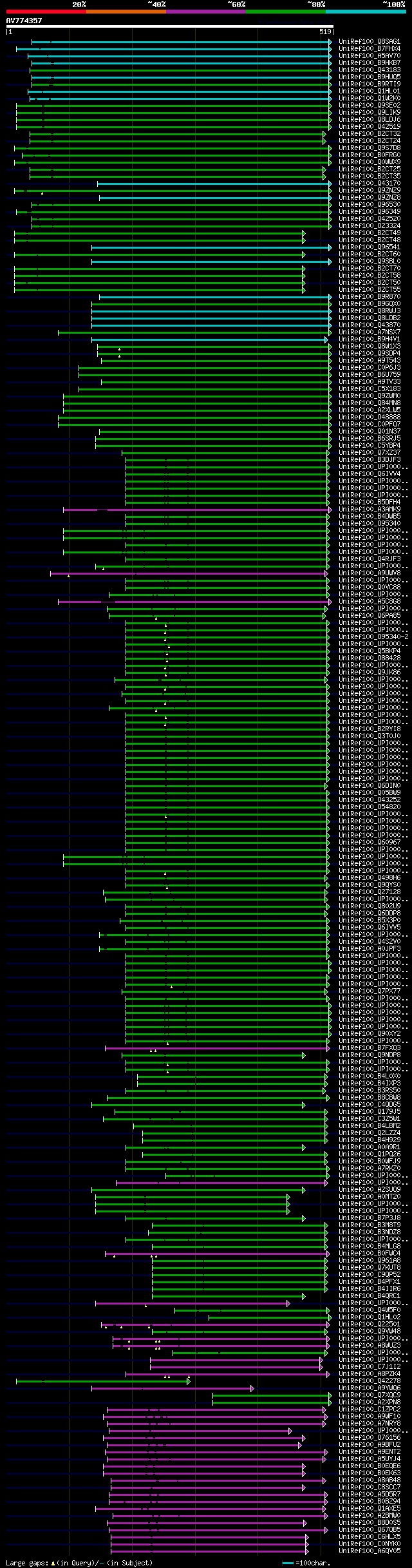Click the white query sequence bar
Screen dimensions: 412x1568
pyautogui.click(x=169, y=26)
